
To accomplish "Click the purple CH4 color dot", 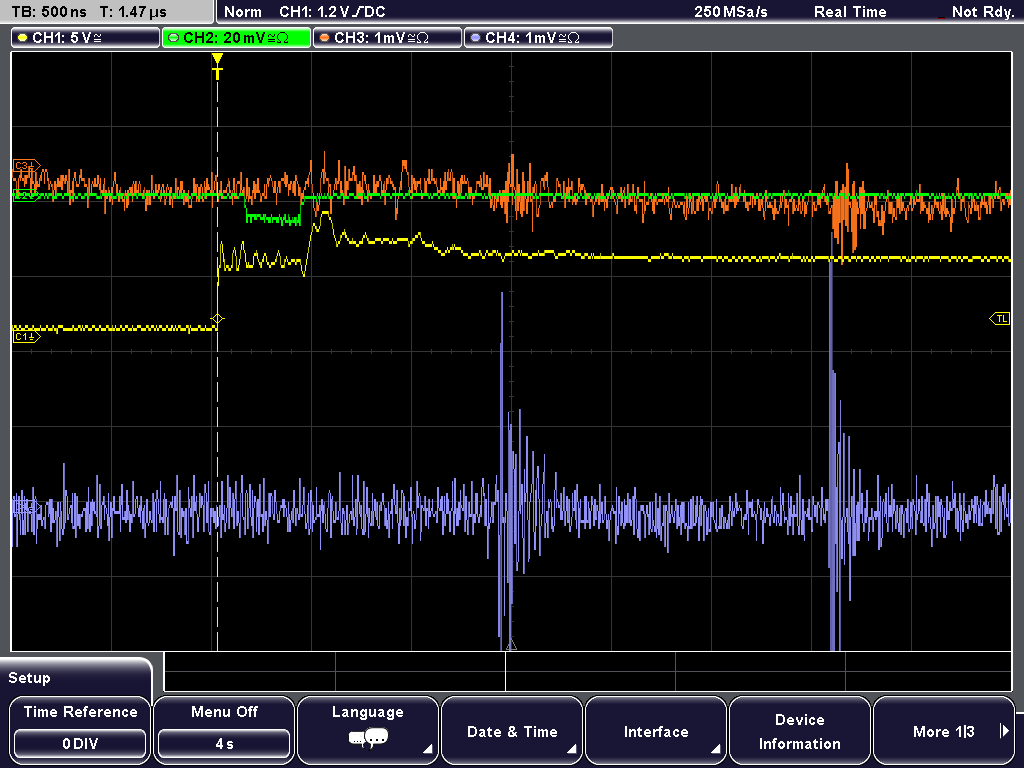I will pos(475,38).
